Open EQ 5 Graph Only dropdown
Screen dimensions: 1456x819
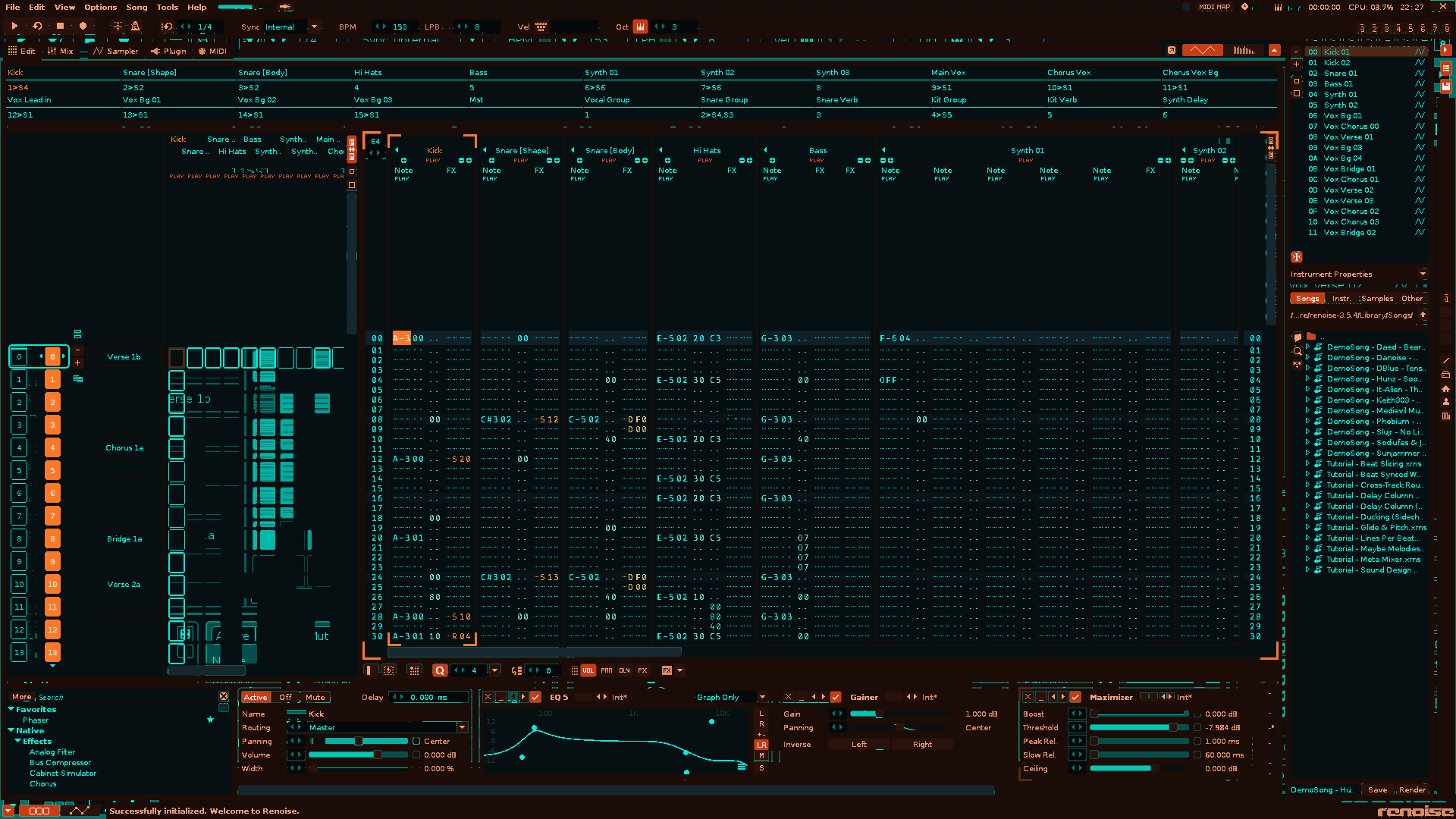tap(762, 698)
